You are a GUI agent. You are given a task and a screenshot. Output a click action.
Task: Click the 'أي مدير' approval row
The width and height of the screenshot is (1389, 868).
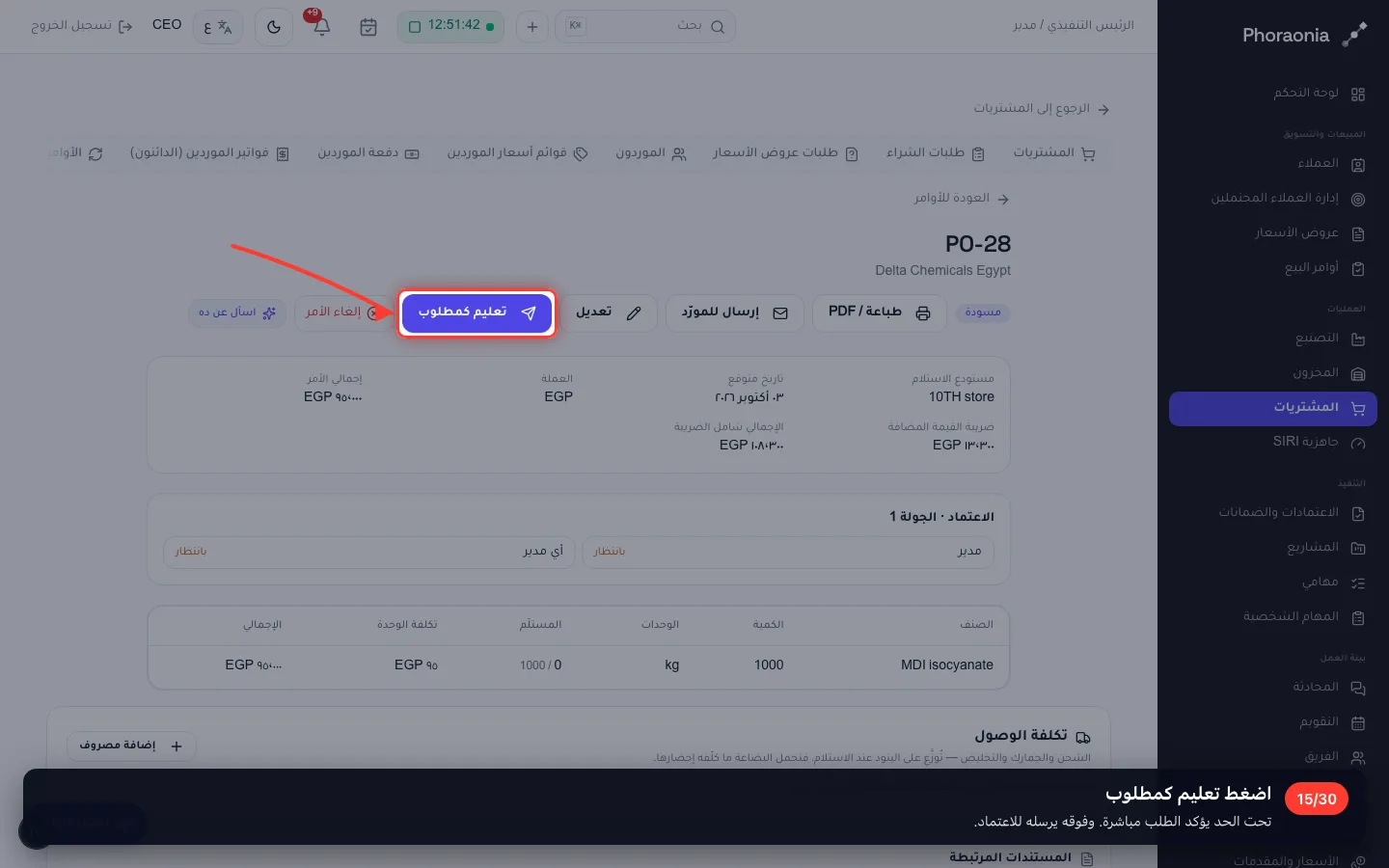click(369, 552)
